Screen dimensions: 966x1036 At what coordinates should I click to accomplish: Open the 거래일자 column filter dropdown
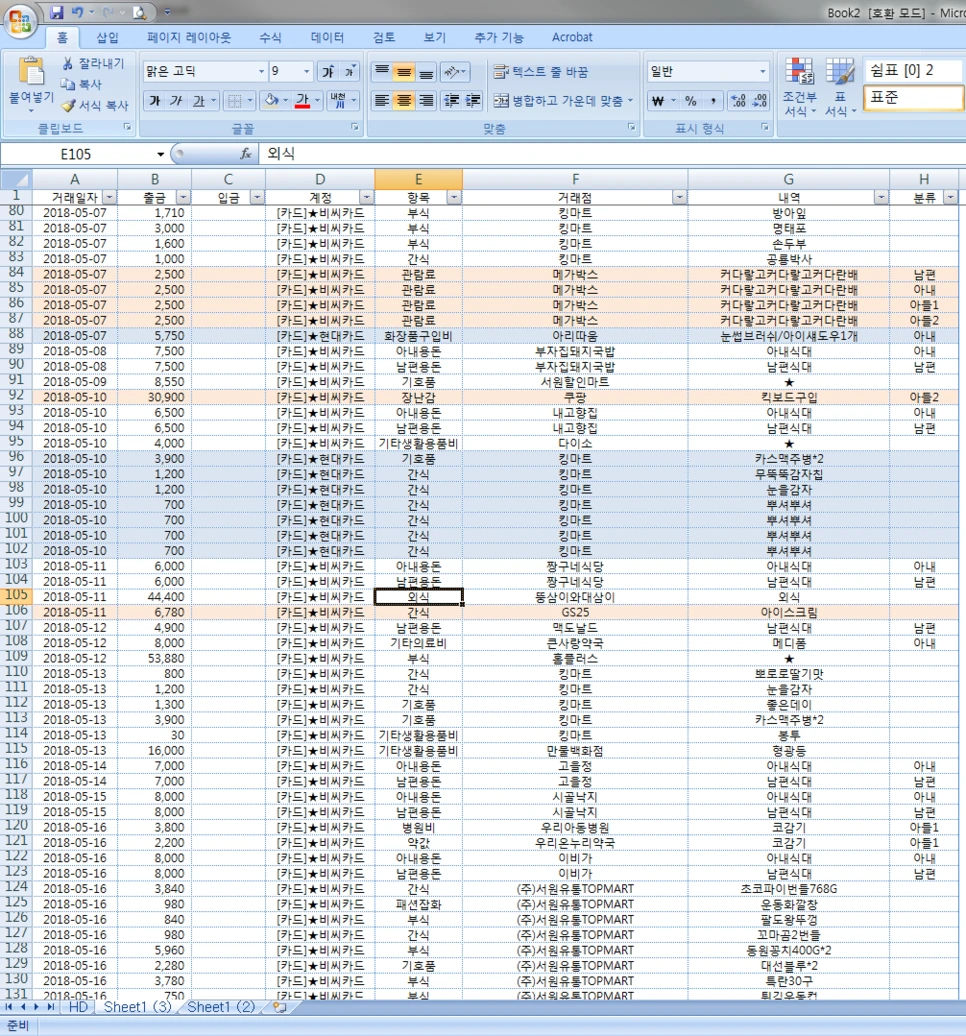[109, 198]
